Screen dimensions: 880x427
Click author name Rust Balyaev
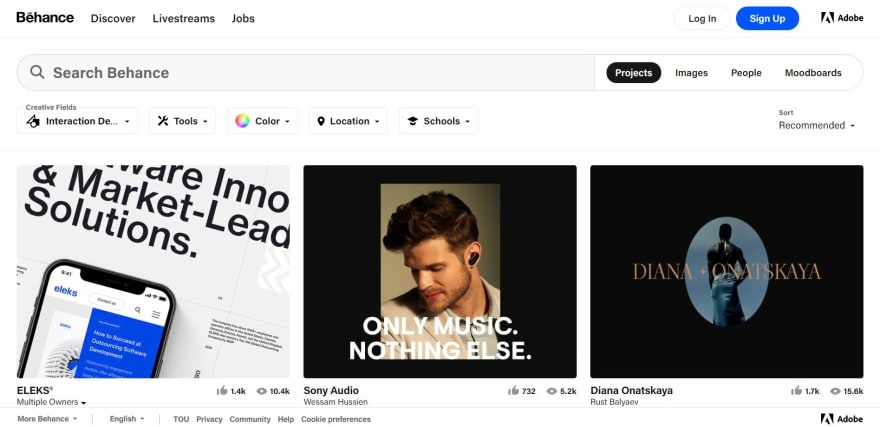click(x=615, y=402)
